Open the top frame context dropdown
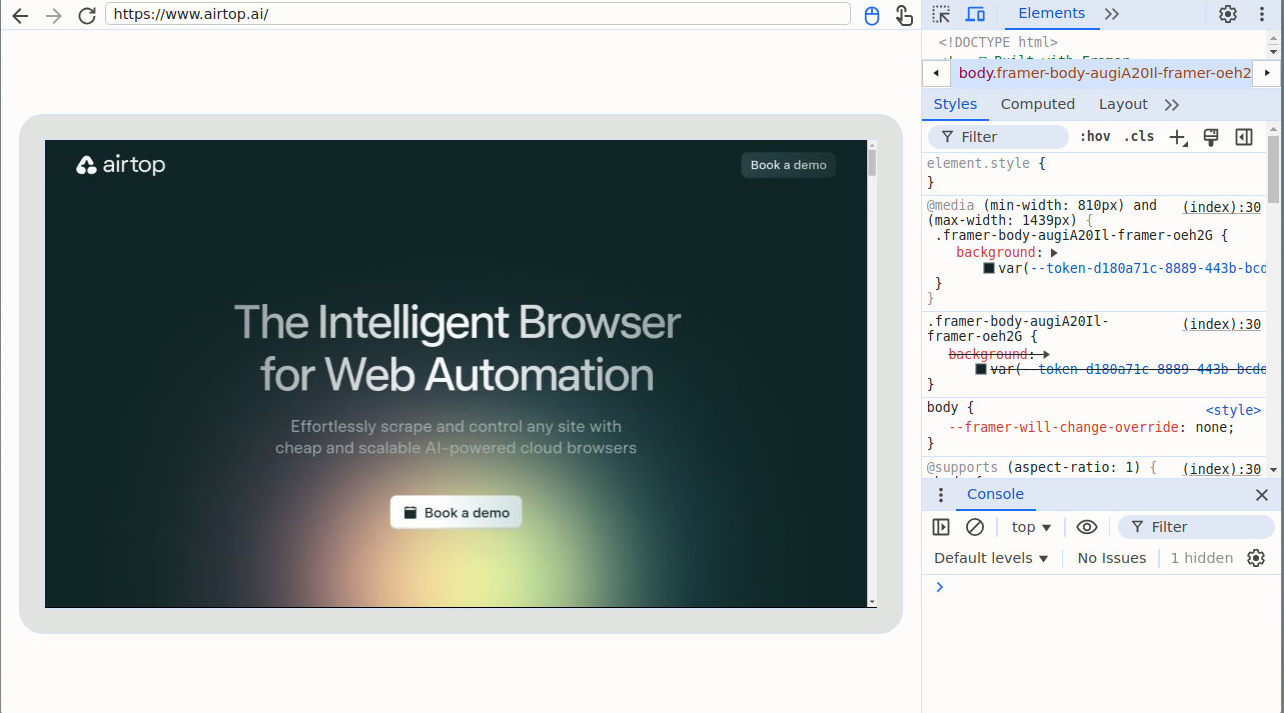The width and height of the screenshot is (1284, 713). [1031, 527]
